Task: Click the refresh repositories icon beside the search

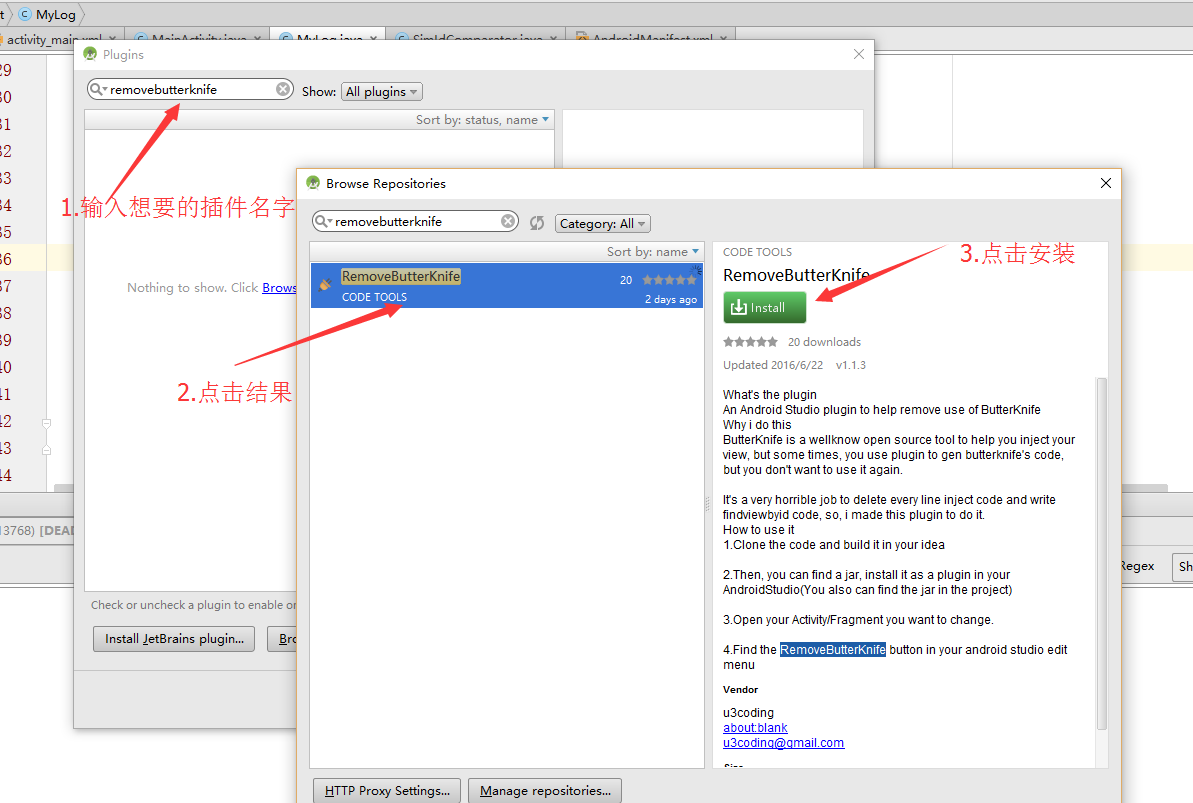Action: [x=536, y=222]
